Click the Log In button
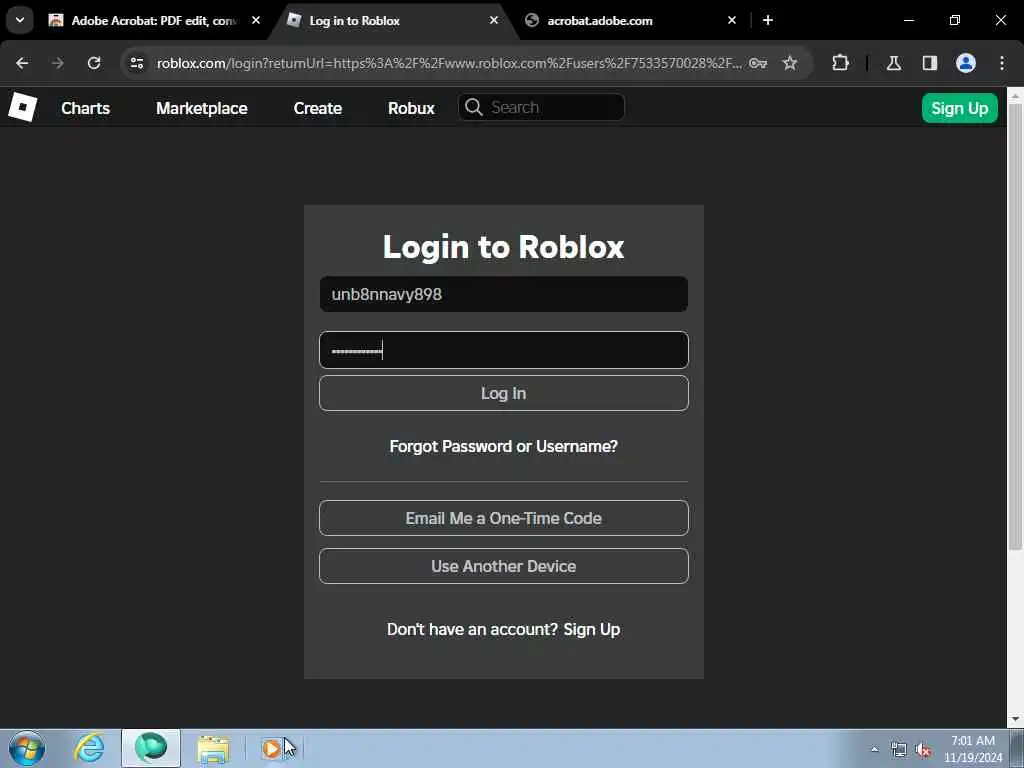Image resolution: width=1024 pixels, height=768 pixels. [504, 393]
